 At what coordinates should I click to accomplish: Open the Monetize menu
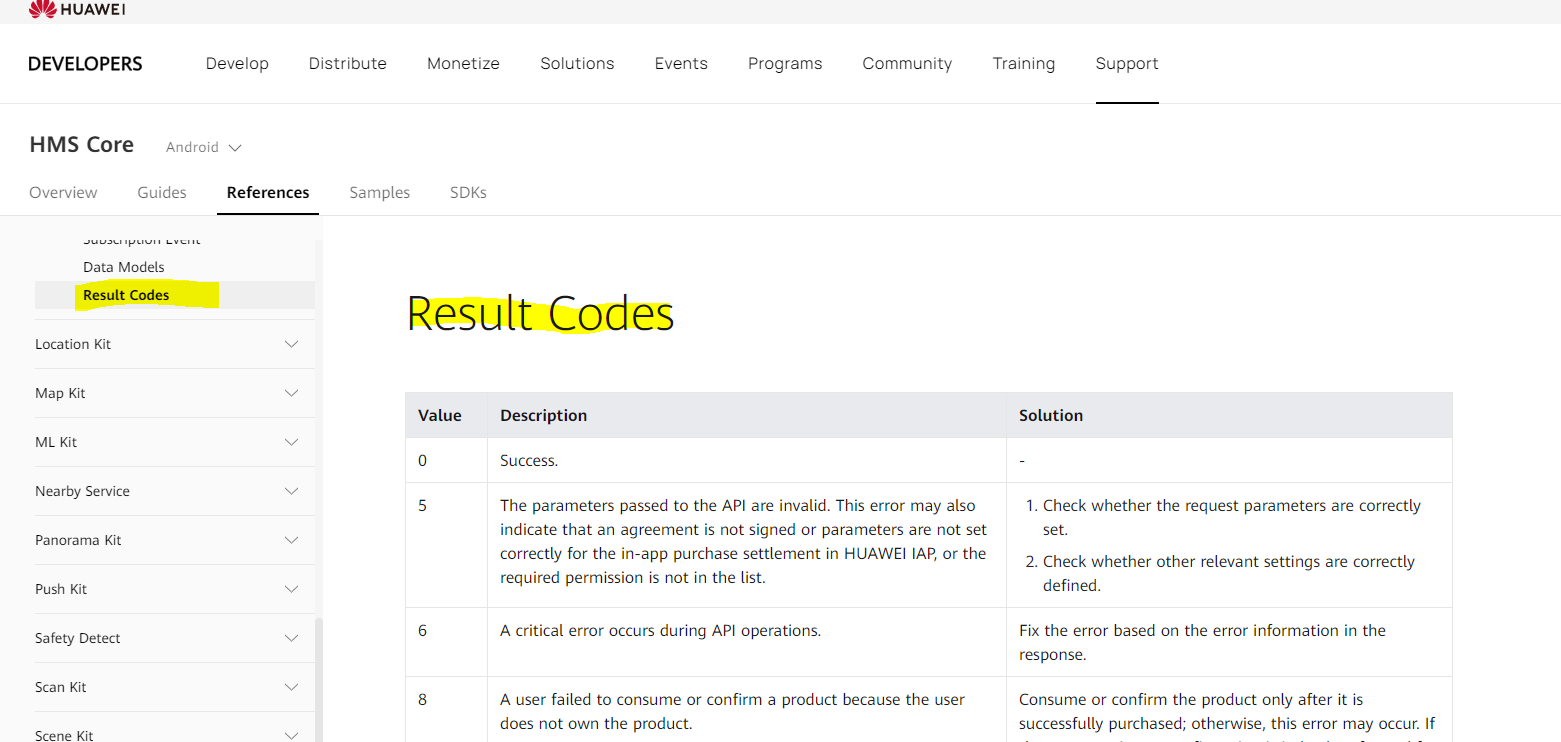pyautogui.click(x=463, y=63)
